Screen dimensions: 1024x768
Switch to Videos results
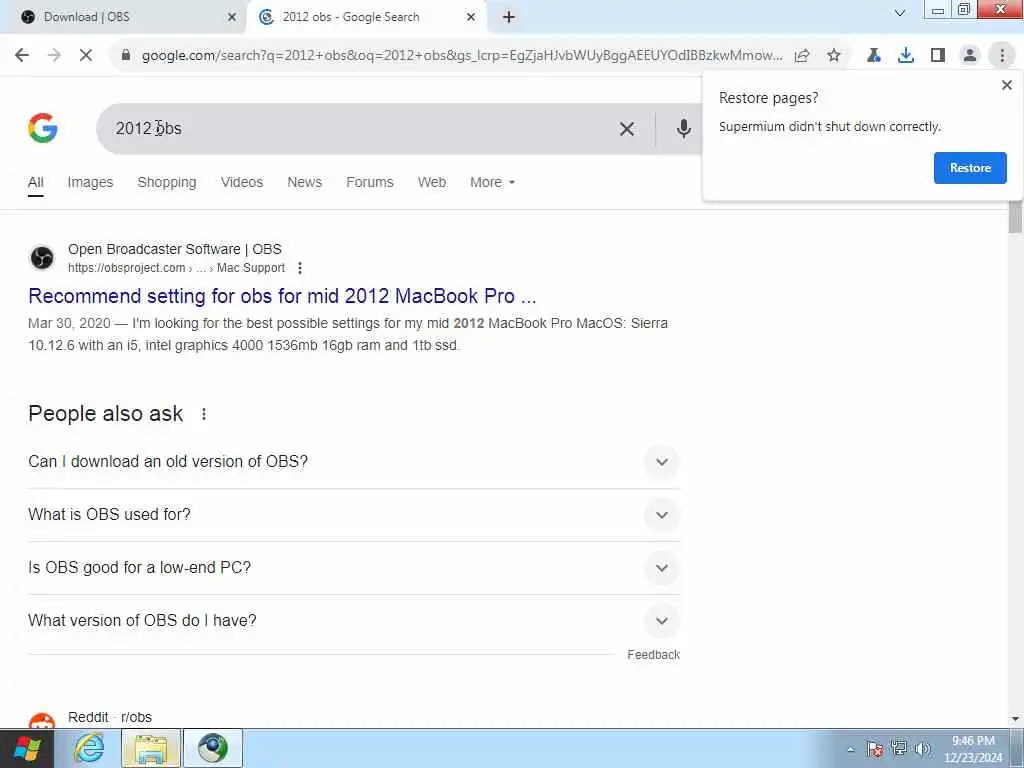coord(242,182)
